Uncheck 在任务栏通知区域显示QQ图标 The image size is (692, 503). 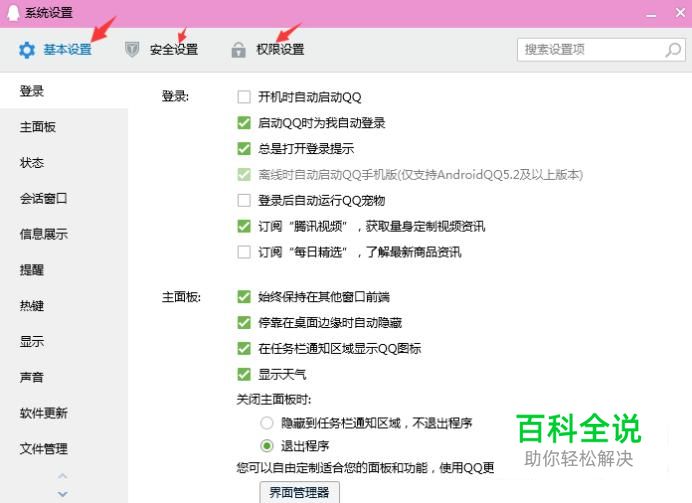tap(244, 349)
